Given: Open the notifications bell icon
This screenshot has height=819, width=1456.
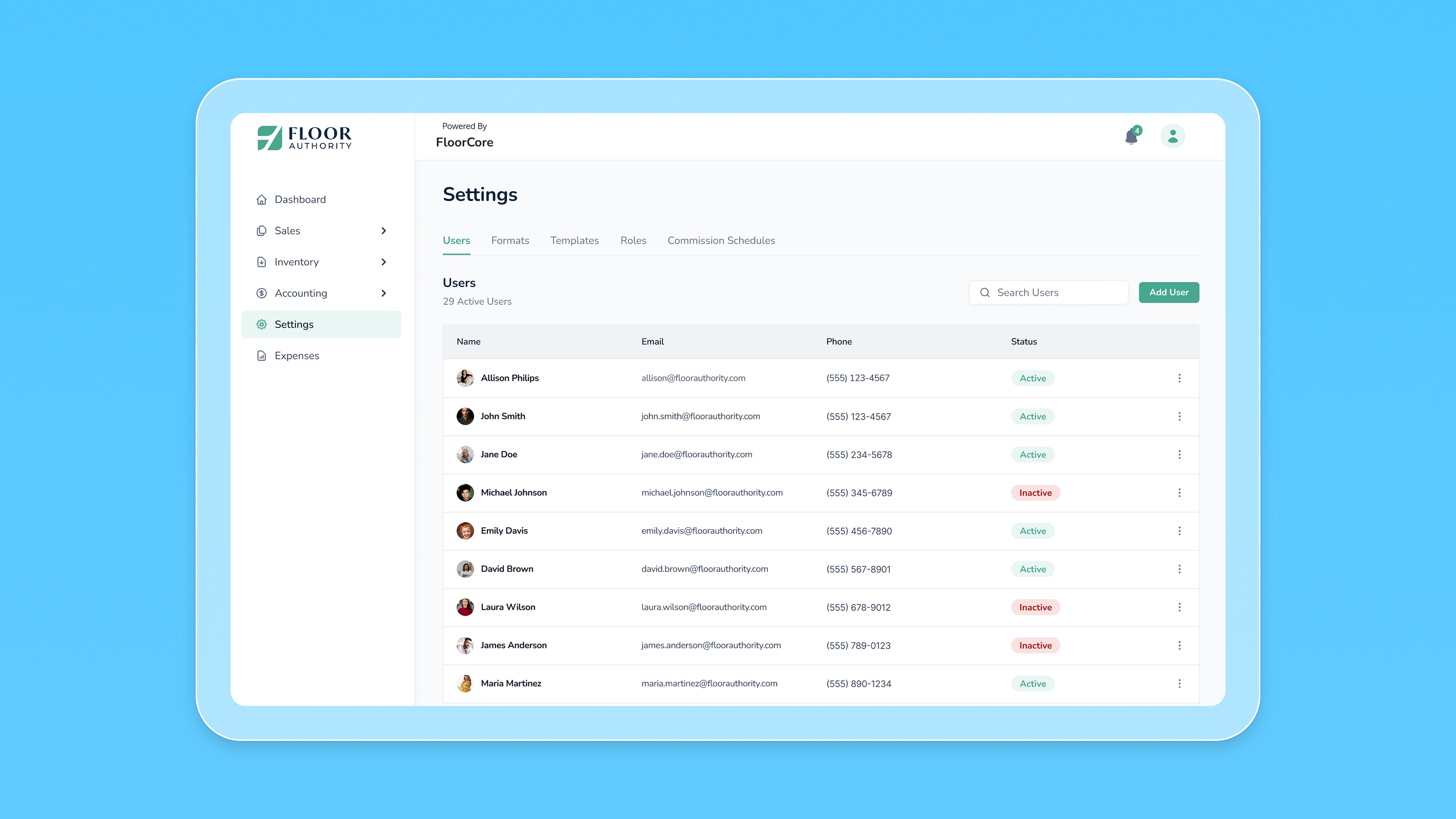Looking at the screenshot, I should click(x=1131, y=137).
